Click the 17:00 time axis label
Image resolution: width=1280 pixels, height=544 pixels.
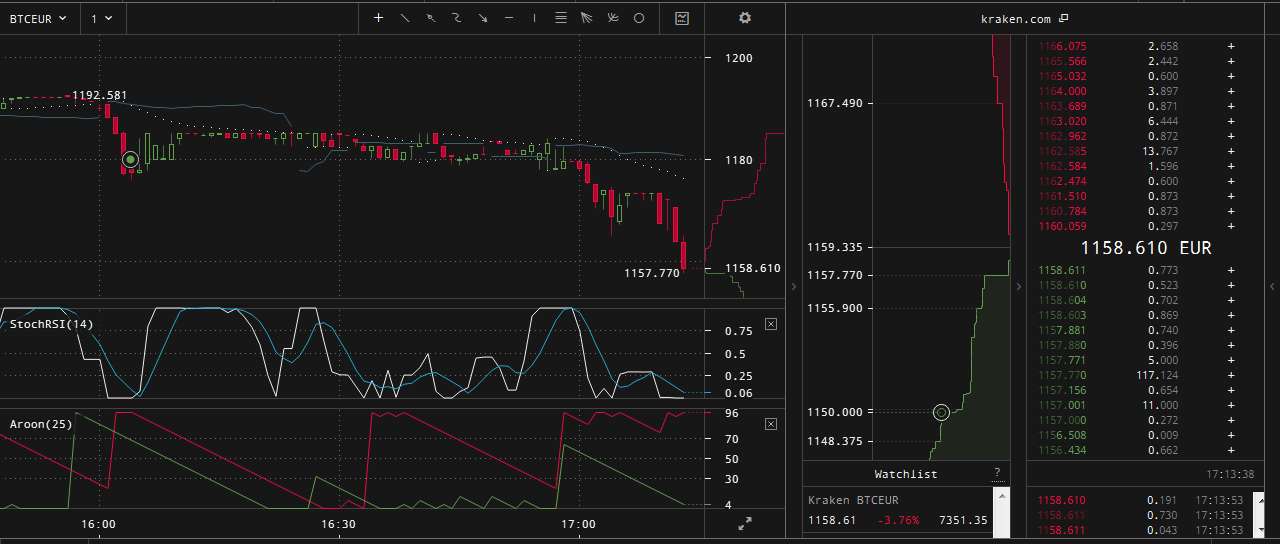pyautogui.click(x=578, y=524)
